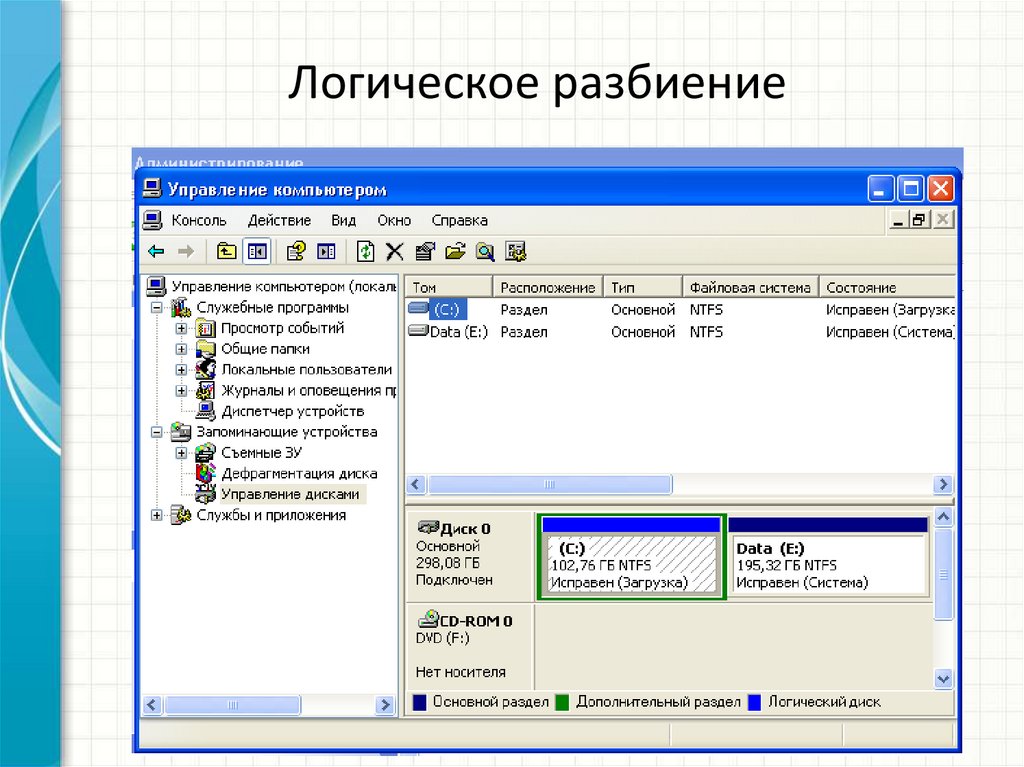The image size is (1024, 767).
Task: Select the Delete (X) toolbar icon
Action: pos(394,251)
